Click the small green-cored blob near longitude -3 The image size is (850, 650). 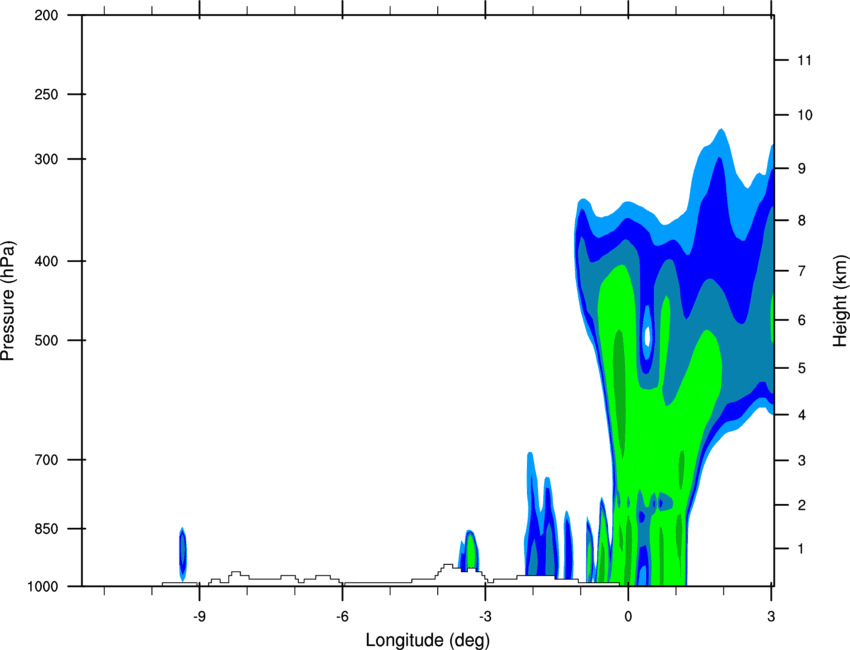point(469,550)
